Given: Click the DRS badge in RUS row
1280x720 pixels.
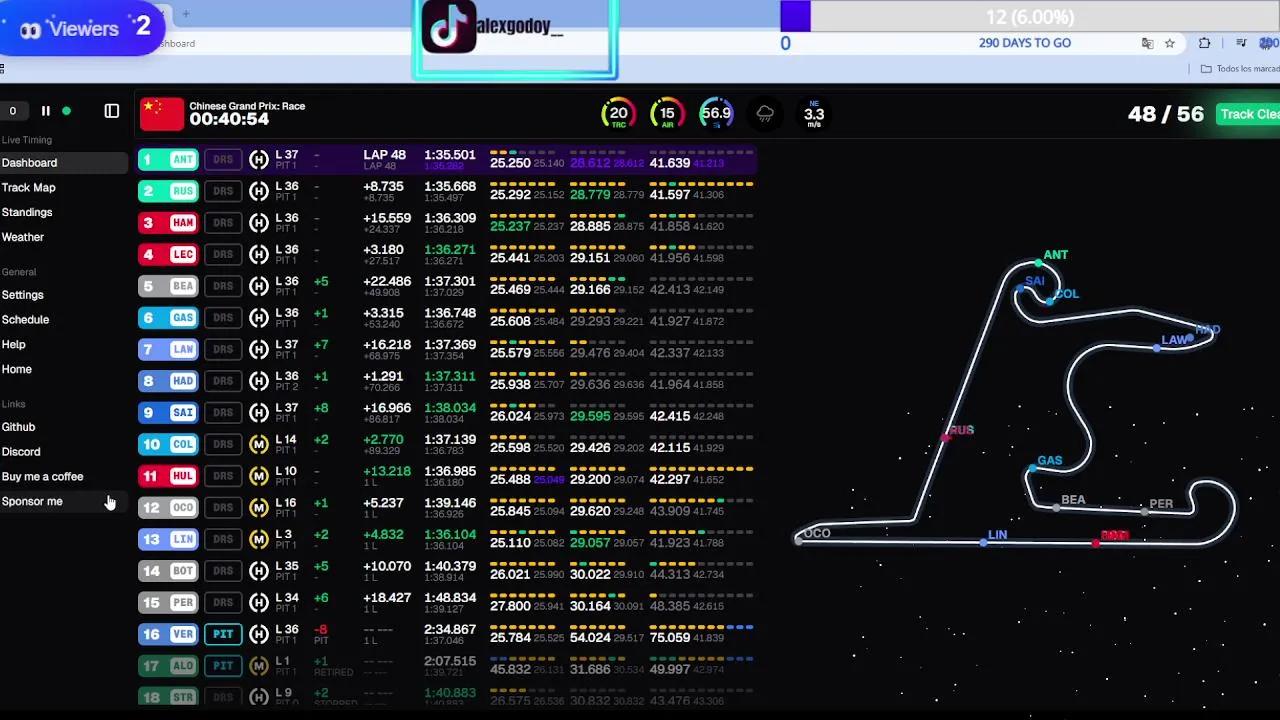Looking at the screenshot, I should 223,190.
